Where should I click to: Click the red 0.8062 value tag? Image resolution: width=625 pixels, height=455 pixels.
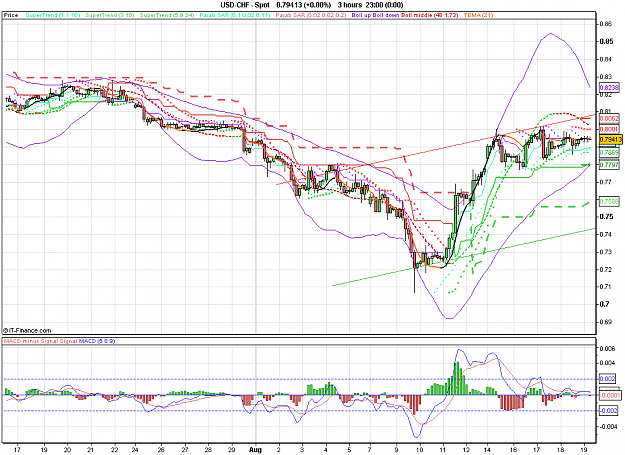pyautogui.click(x=609, y=118)
